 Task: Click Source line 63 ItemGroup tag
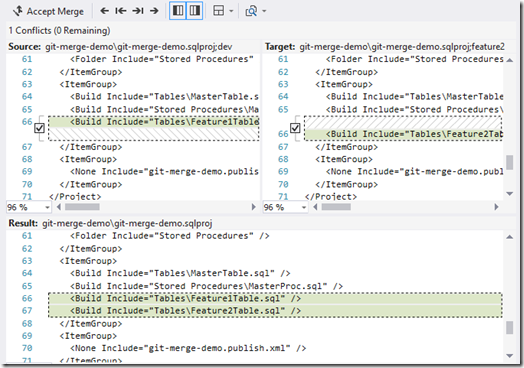[x=88, y=84]
